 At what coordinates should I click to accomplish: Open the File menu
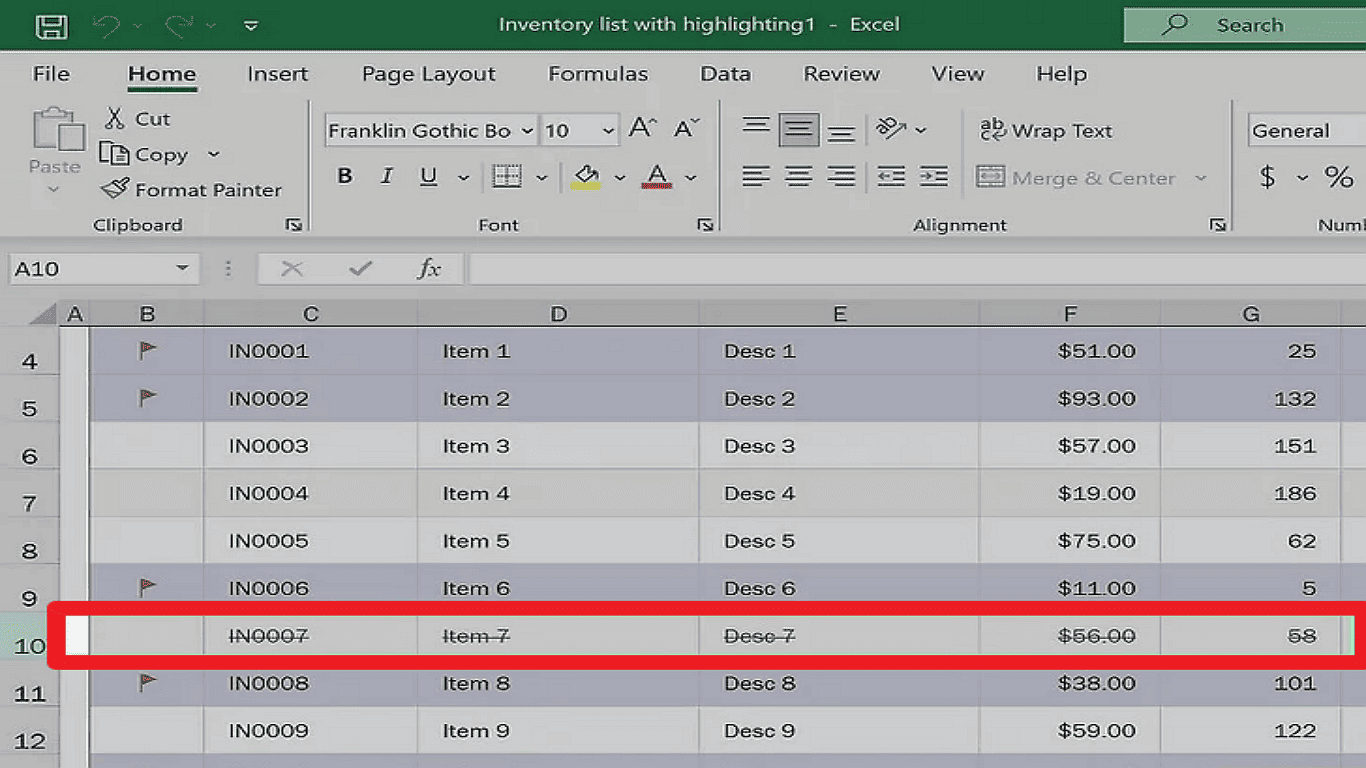[x=51, y=74]
